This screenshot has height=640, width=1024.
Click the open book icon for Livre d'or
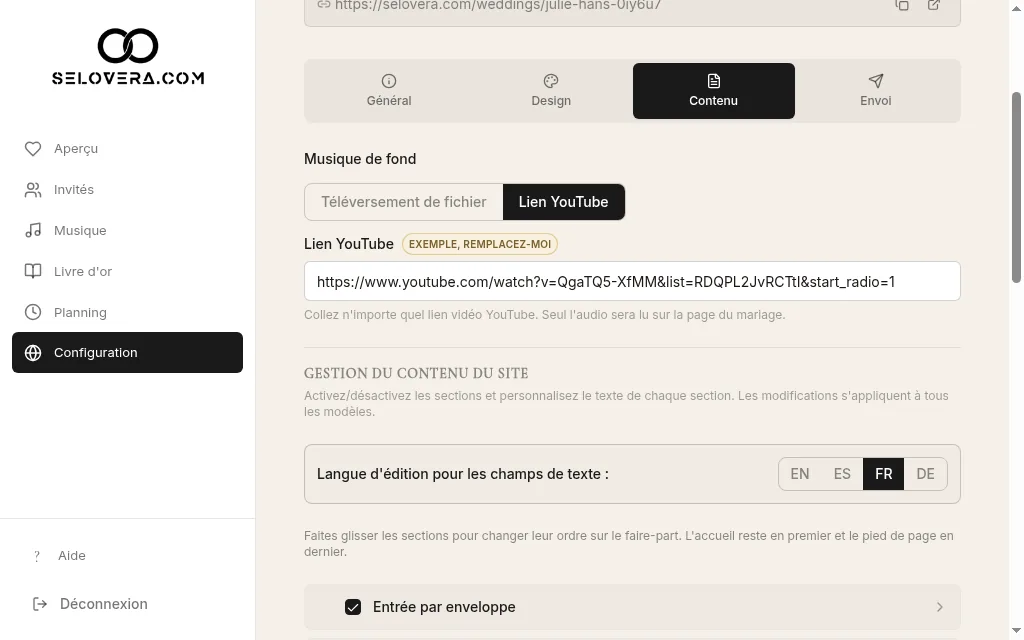(33, 271)
